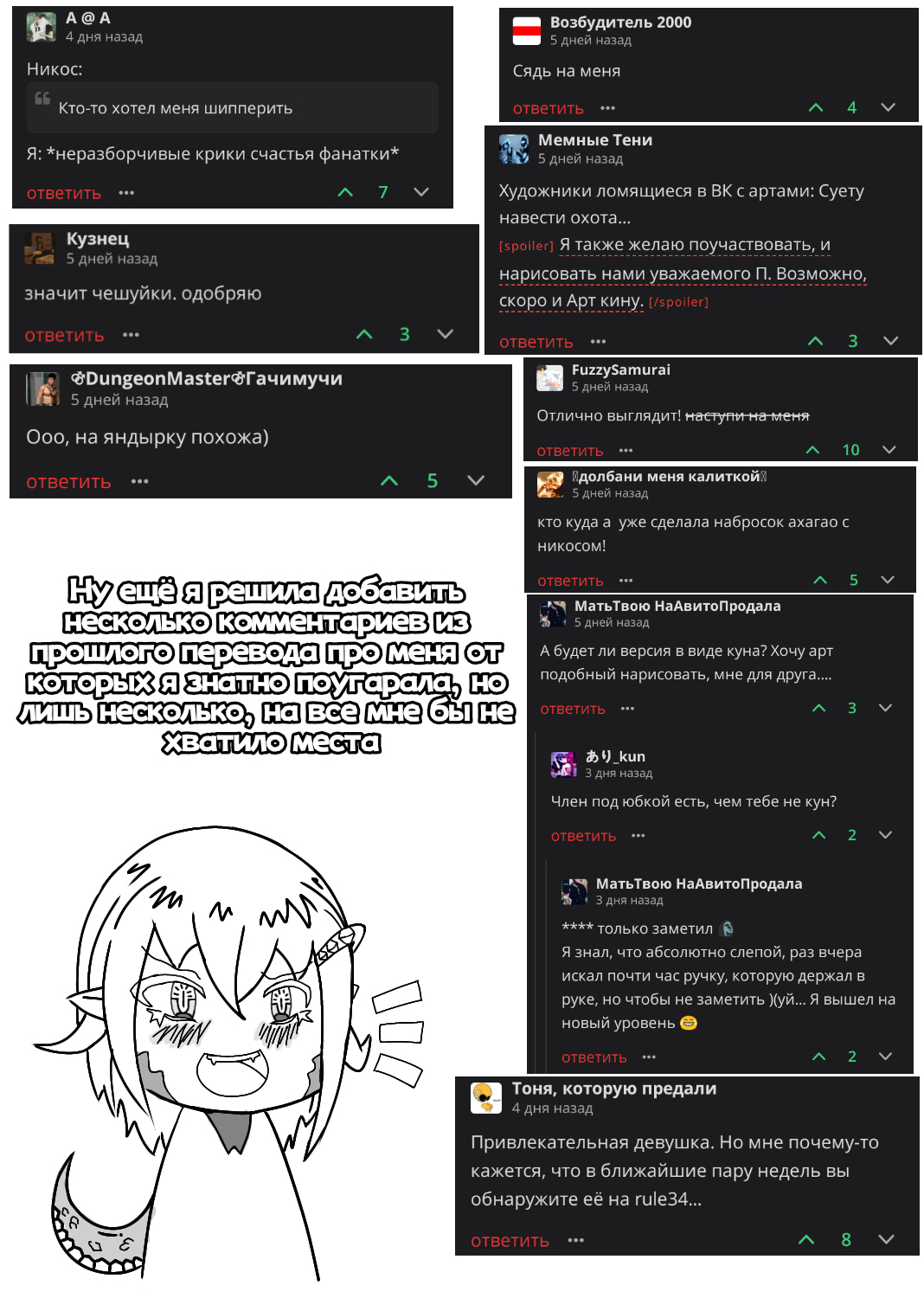924x1298 pixels.
Task: Open FuzzySamurai's profile avatar
Action: pos(550,378)
